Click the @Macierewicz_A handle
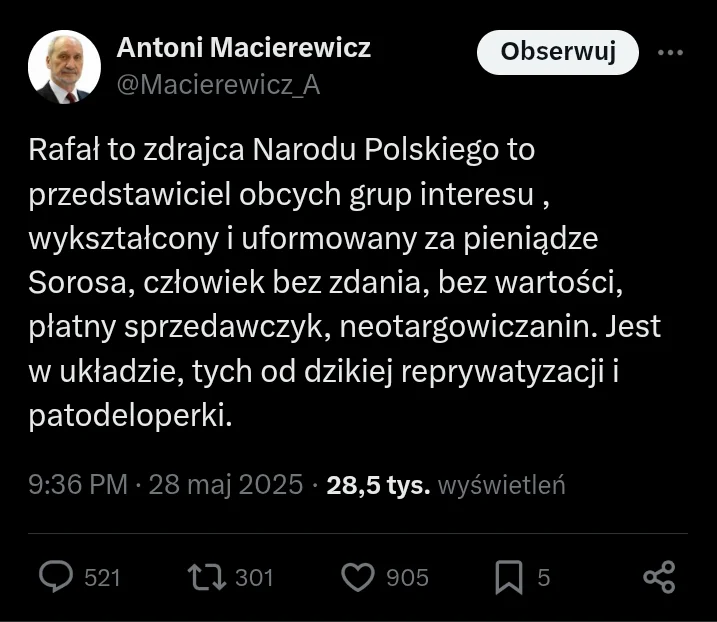 point(219,85)
